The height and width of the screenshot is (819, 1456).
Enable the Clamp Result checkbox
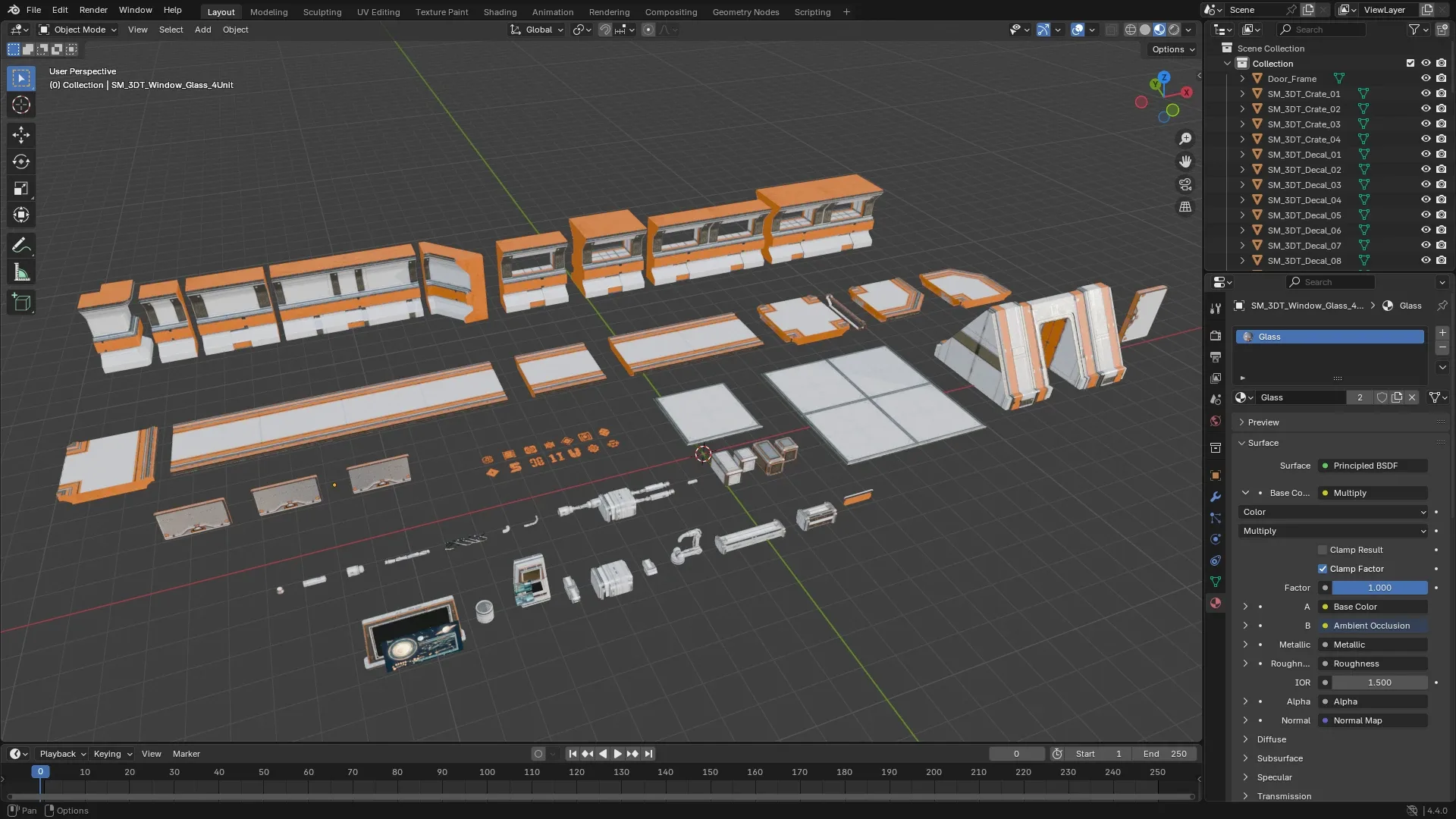(1323, 550)
